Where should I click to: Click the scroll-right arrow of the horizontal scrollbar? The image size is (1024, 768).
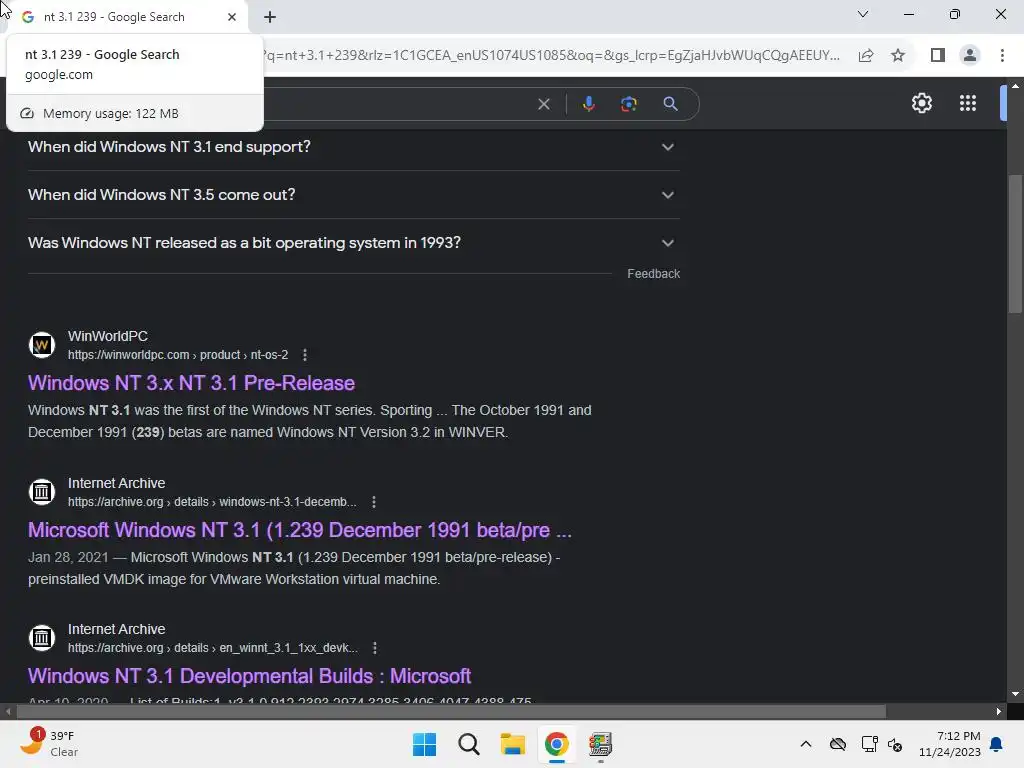[999, 711]
